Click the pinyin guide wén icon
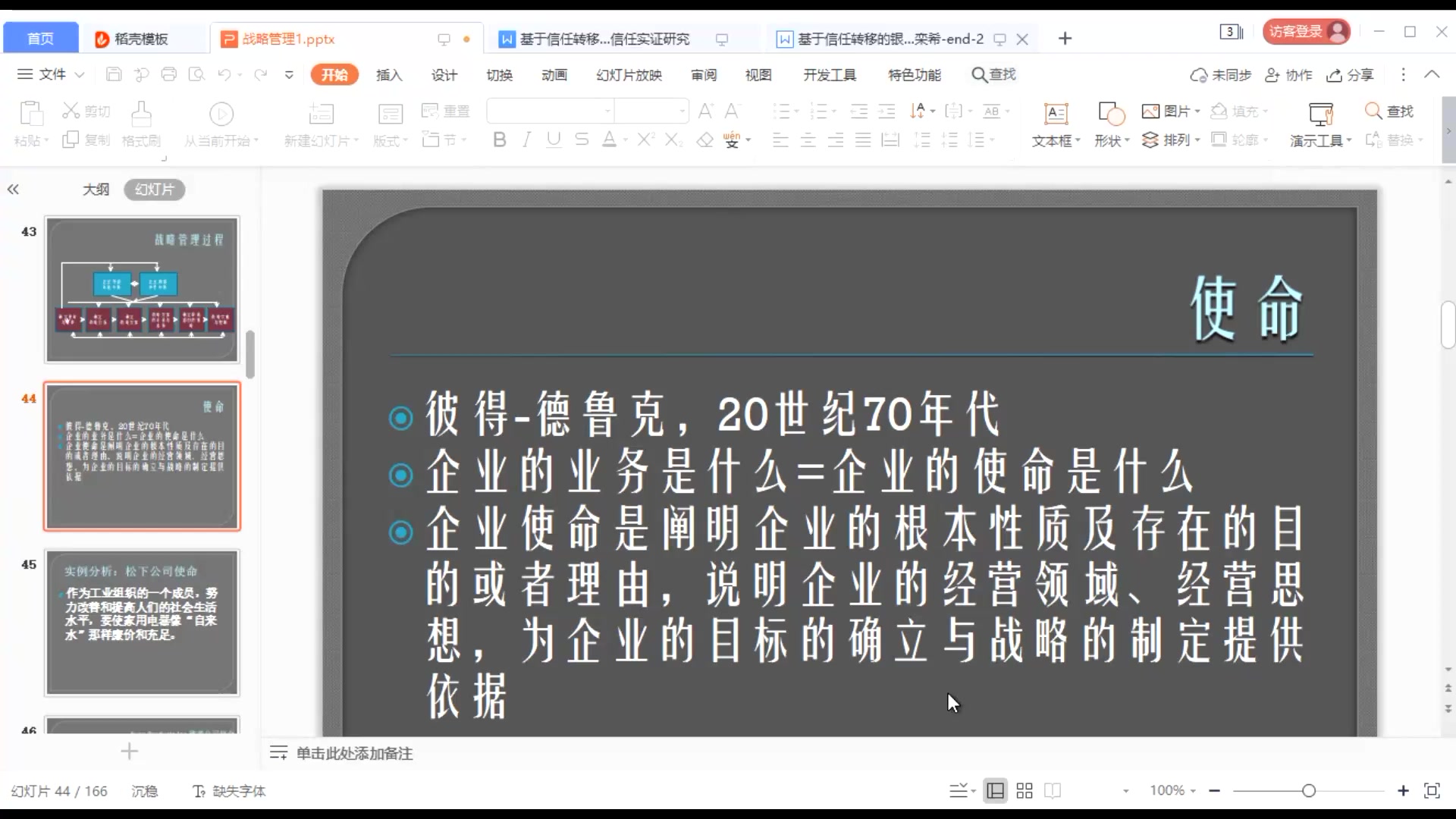Screen dimensions: 1456x819 coord(731,140)
